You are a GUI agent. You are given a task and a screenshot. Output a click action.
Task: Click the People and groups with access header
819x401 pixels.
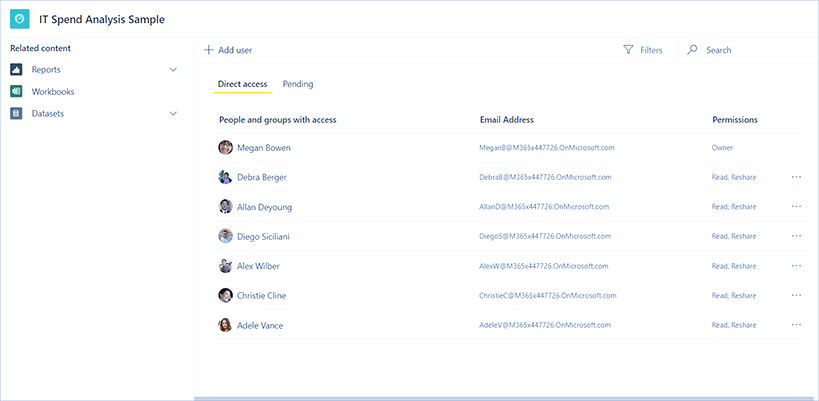[x=277, y=120]
